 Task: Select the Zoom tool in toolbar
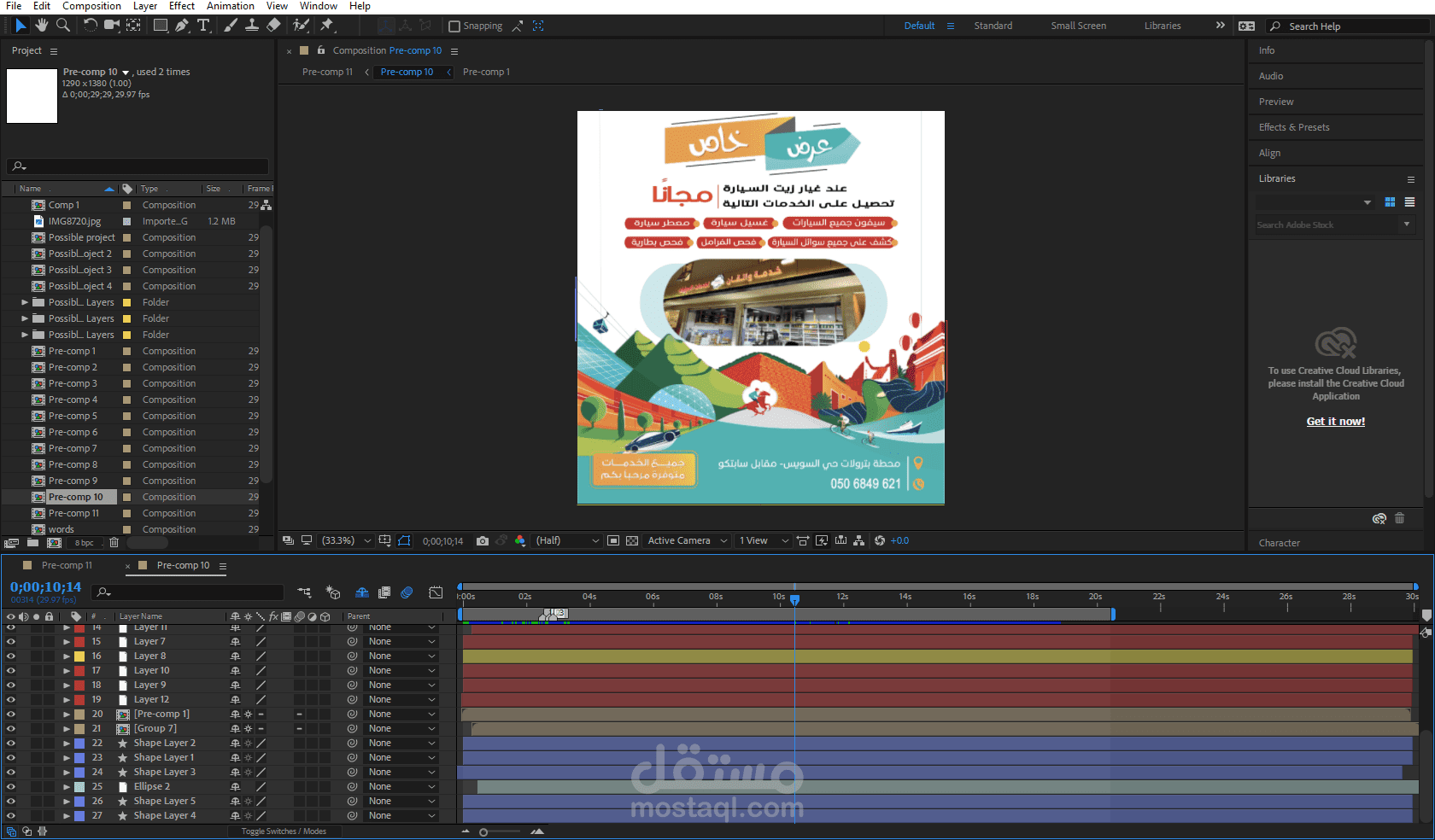click(x=63, y=26)
